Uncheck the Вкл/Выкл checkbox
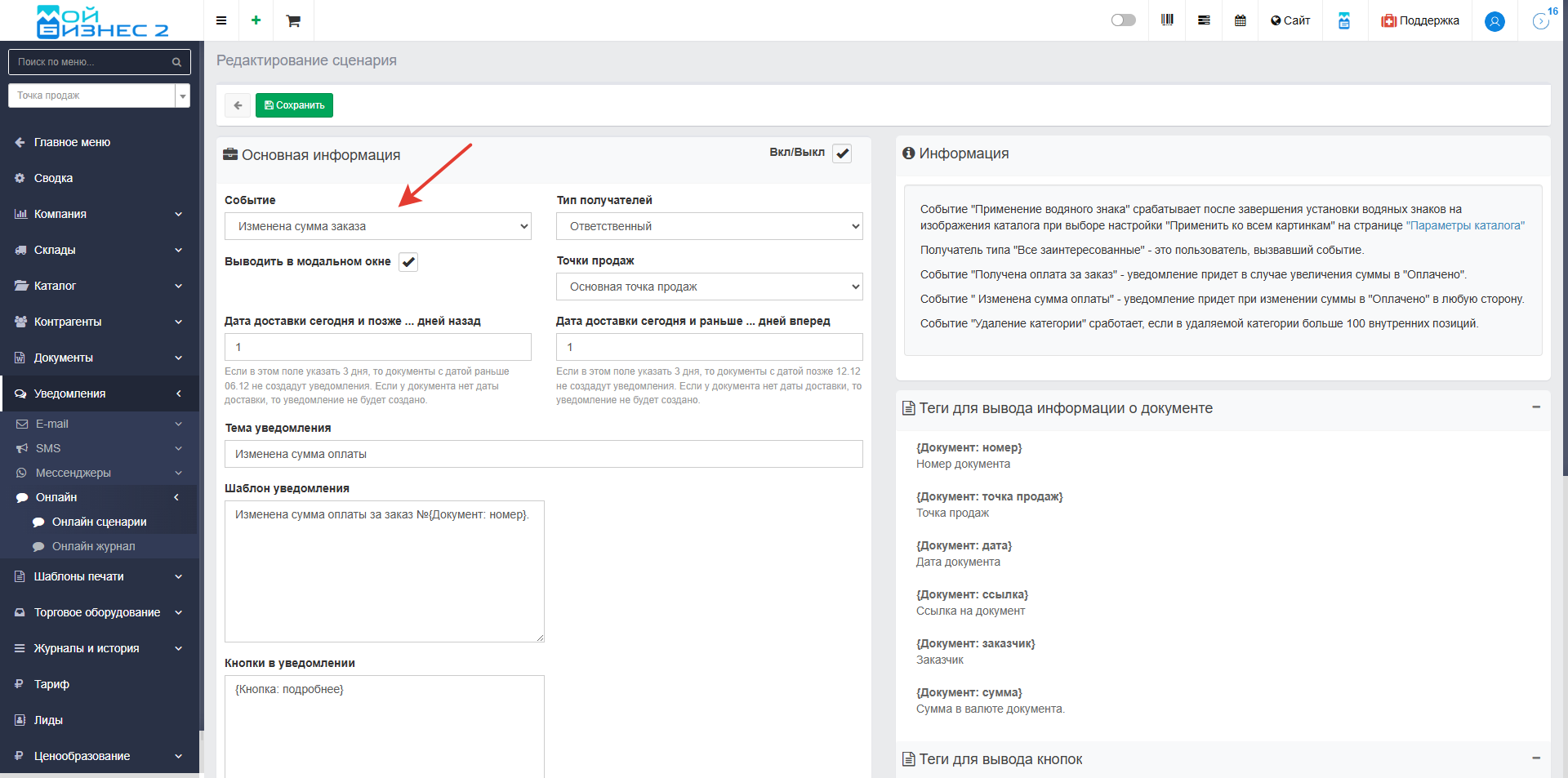The image size is (1568, 778). 842,153
